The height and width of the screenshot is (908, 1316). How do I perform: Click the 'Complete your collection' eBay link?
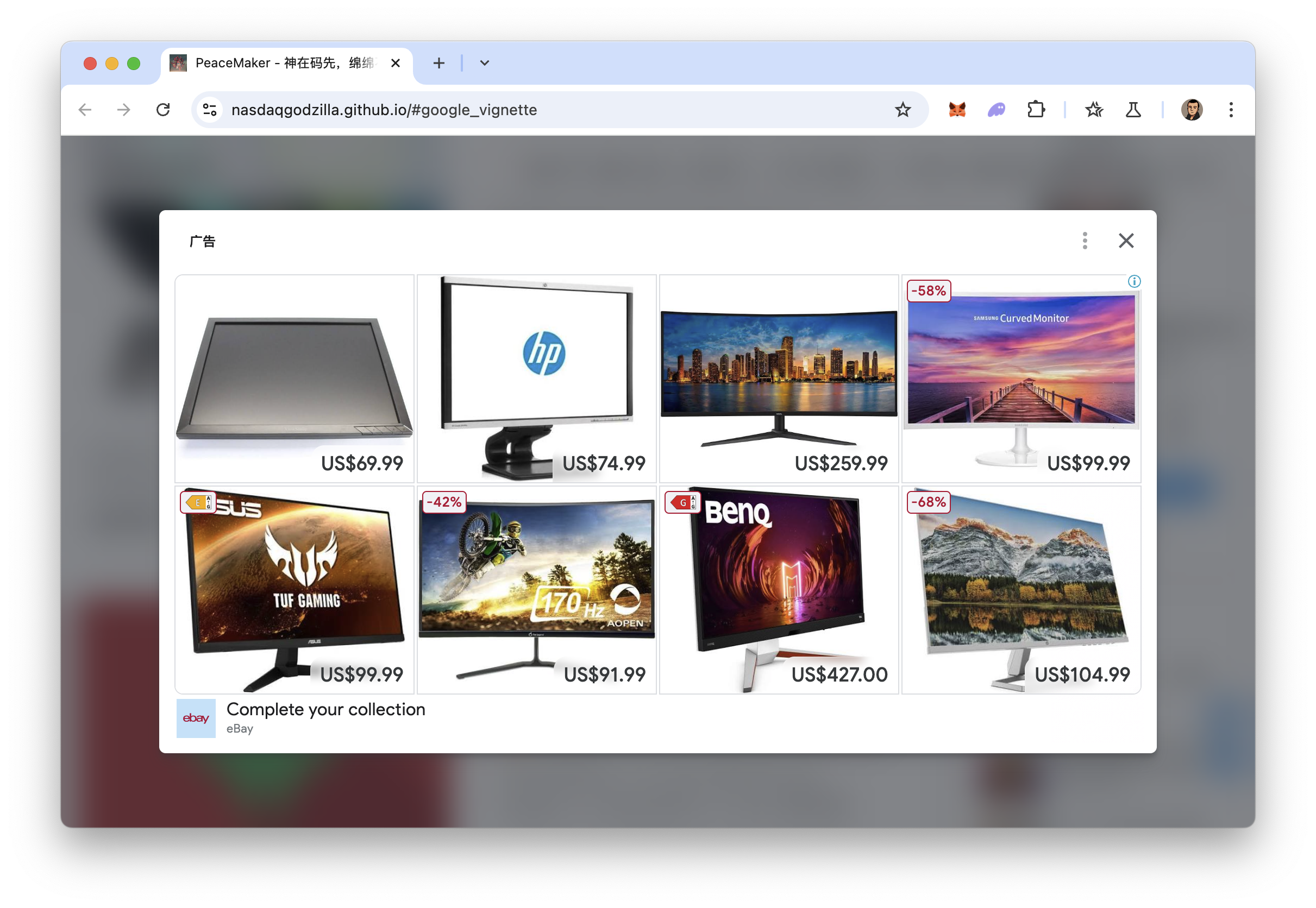[325, 709]
